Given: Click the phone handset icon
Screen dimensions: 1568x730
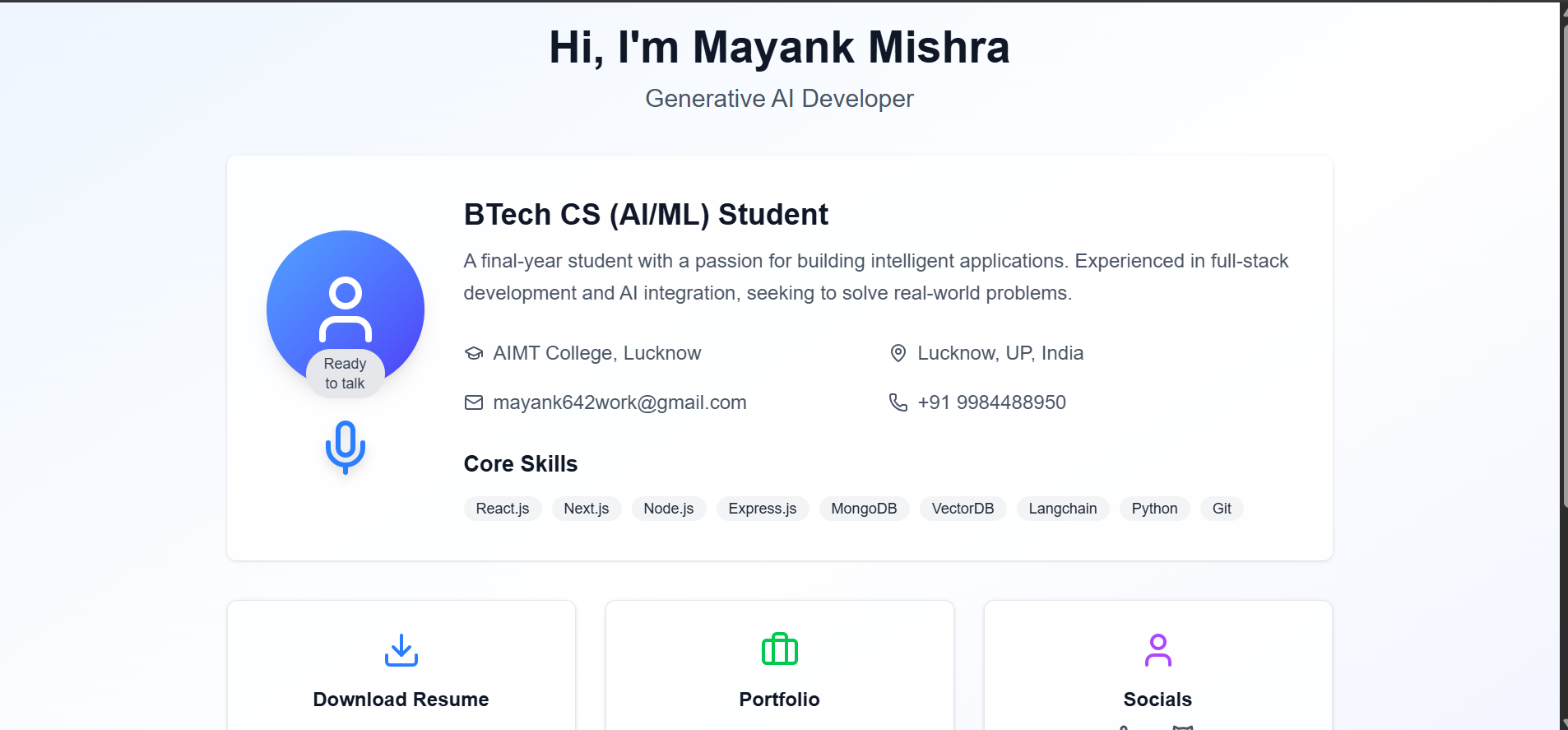Looking at the screenshot, I should pyautogui.click(x=898, y=402).
